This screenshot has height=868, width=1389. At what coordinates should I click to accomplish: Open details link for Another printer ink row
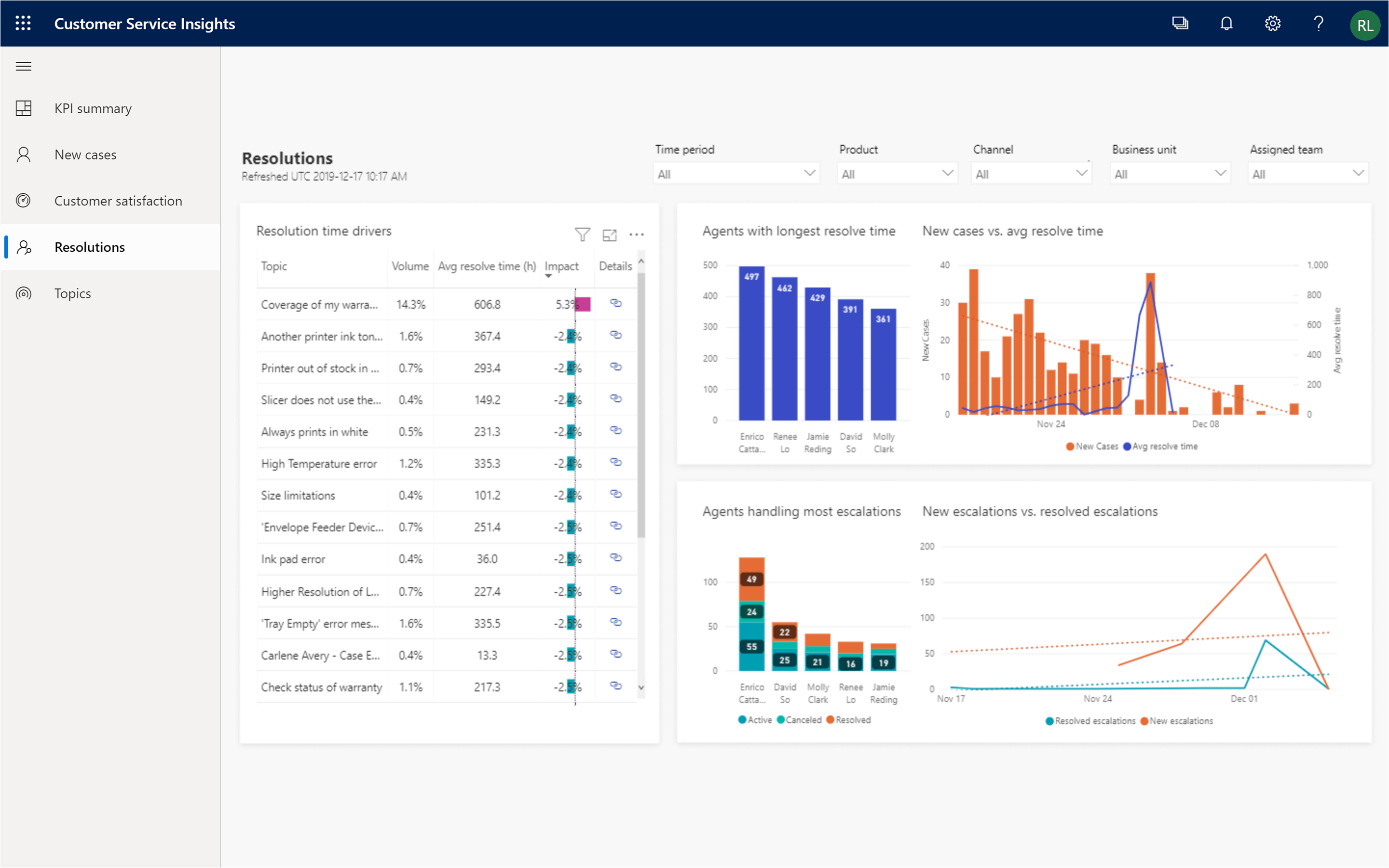(x=616, y=335)
